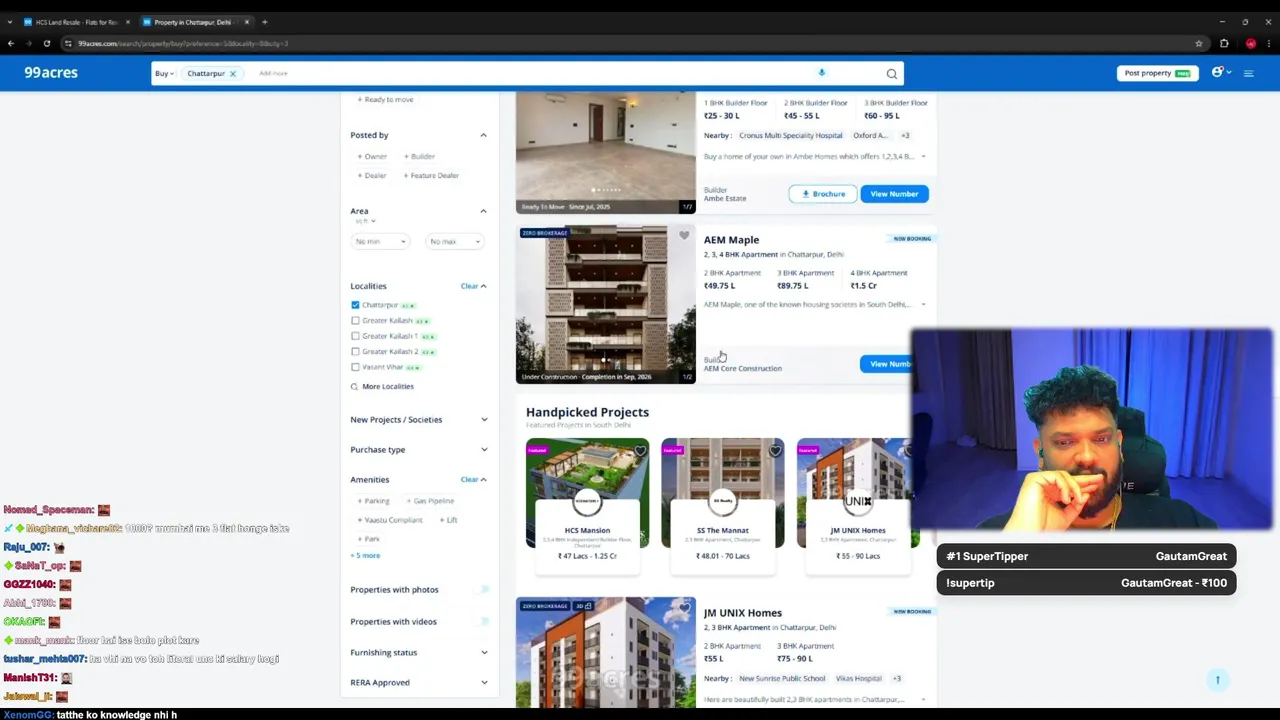Screen dimensions: 1280x720
Task: Shortlist SS The Mannat card heart icon
Action: 775,451
